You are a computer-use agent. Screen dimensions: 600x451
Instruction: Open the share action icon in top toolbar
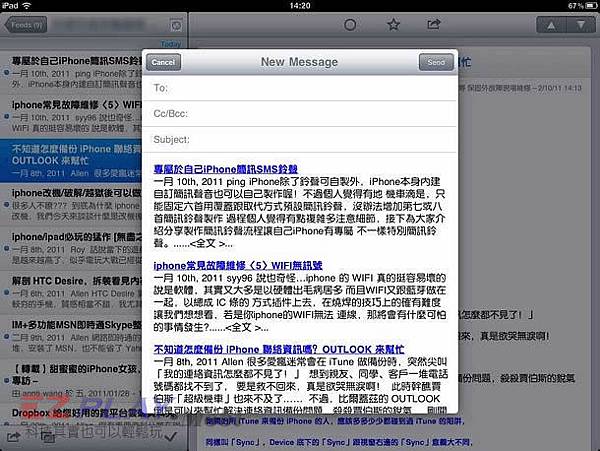(x=434, y=25)
